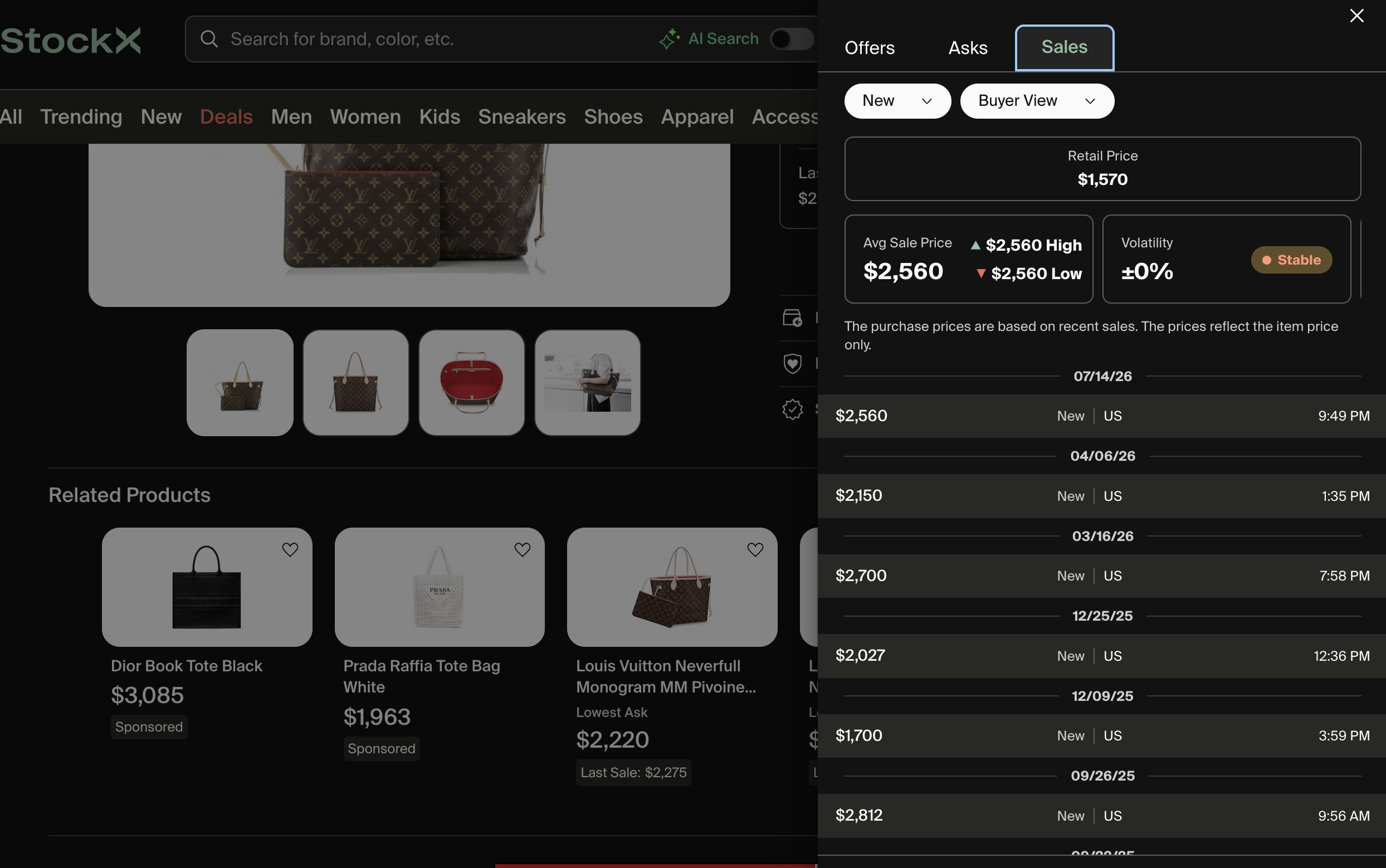Open the New condition dropdown
1386x868 pixels.
[897, 101]
